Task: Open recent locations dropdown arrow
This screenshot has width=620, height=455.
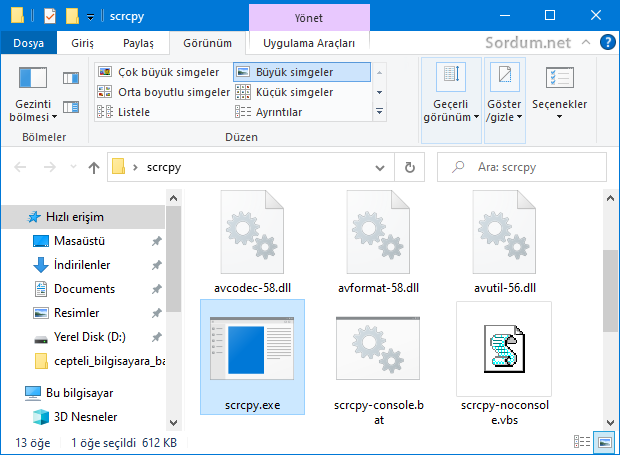Action: [x=73, y=166]
